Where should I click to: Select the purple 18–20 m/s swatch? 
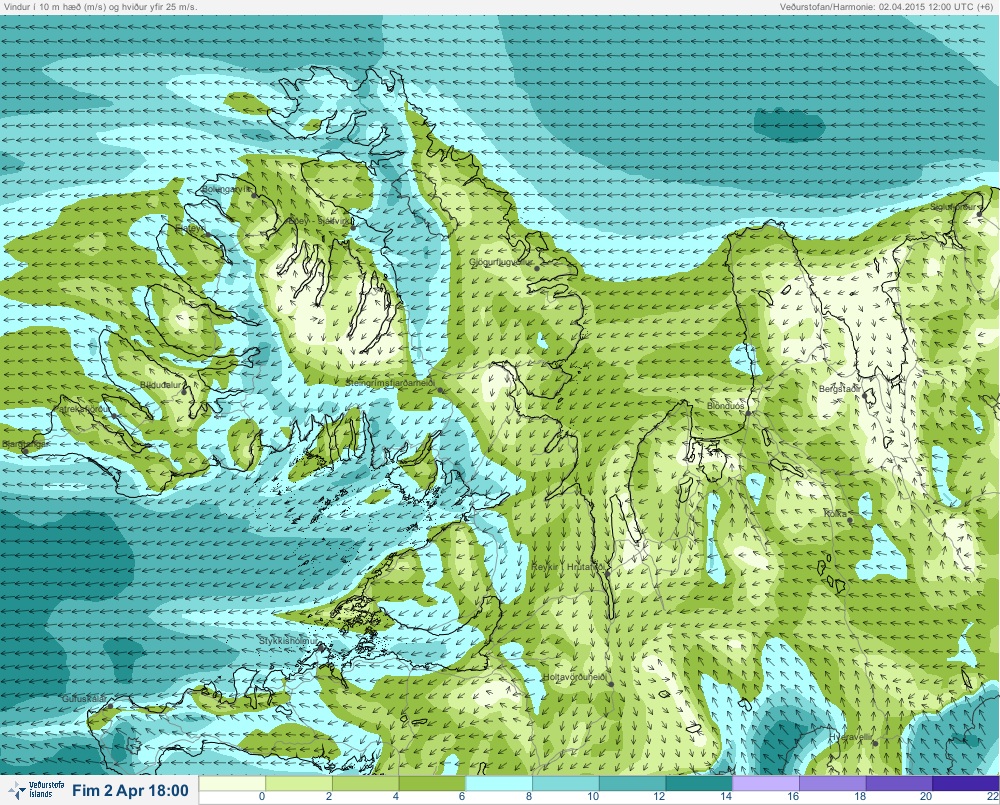point(899,783)
